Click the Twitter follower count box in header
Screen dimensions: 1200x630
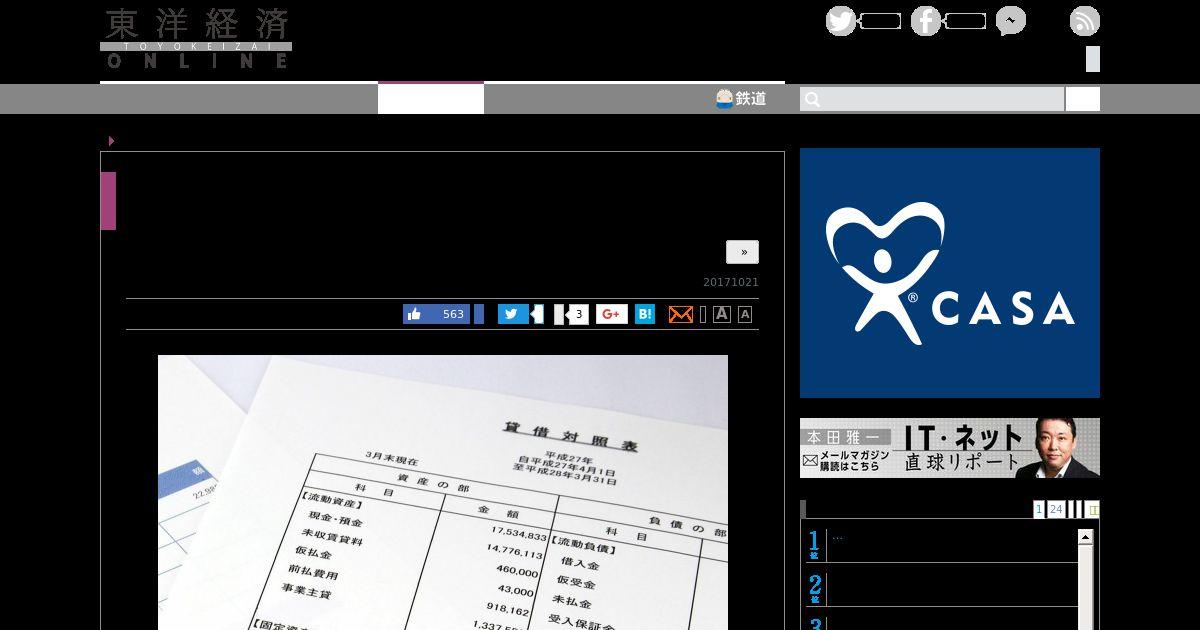point(880,21)
